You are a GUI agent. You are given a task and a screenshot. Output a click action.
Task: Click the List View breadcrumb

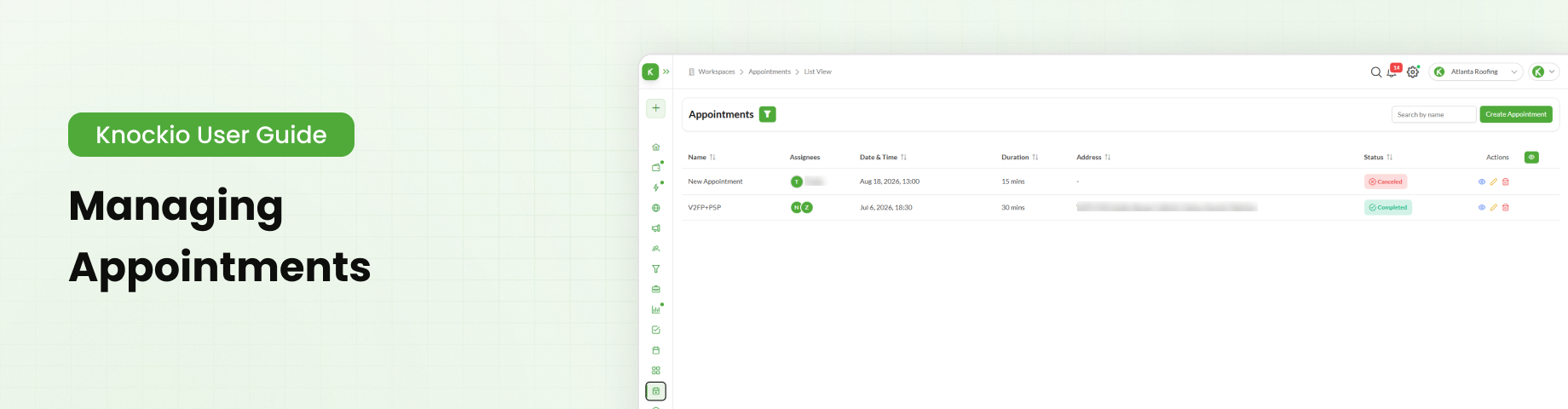817,72
